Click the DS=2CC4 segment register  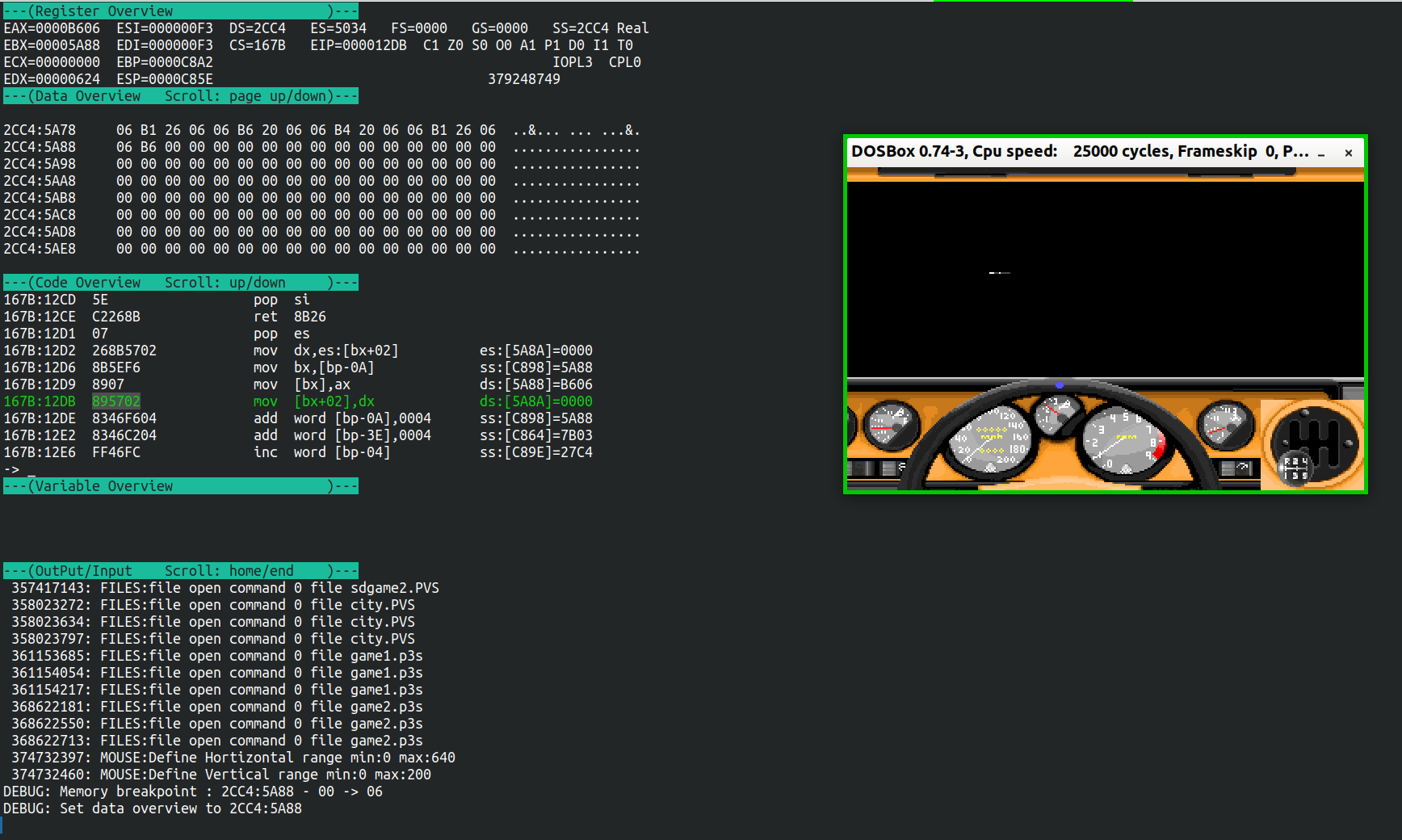click(x=258, y=28)
